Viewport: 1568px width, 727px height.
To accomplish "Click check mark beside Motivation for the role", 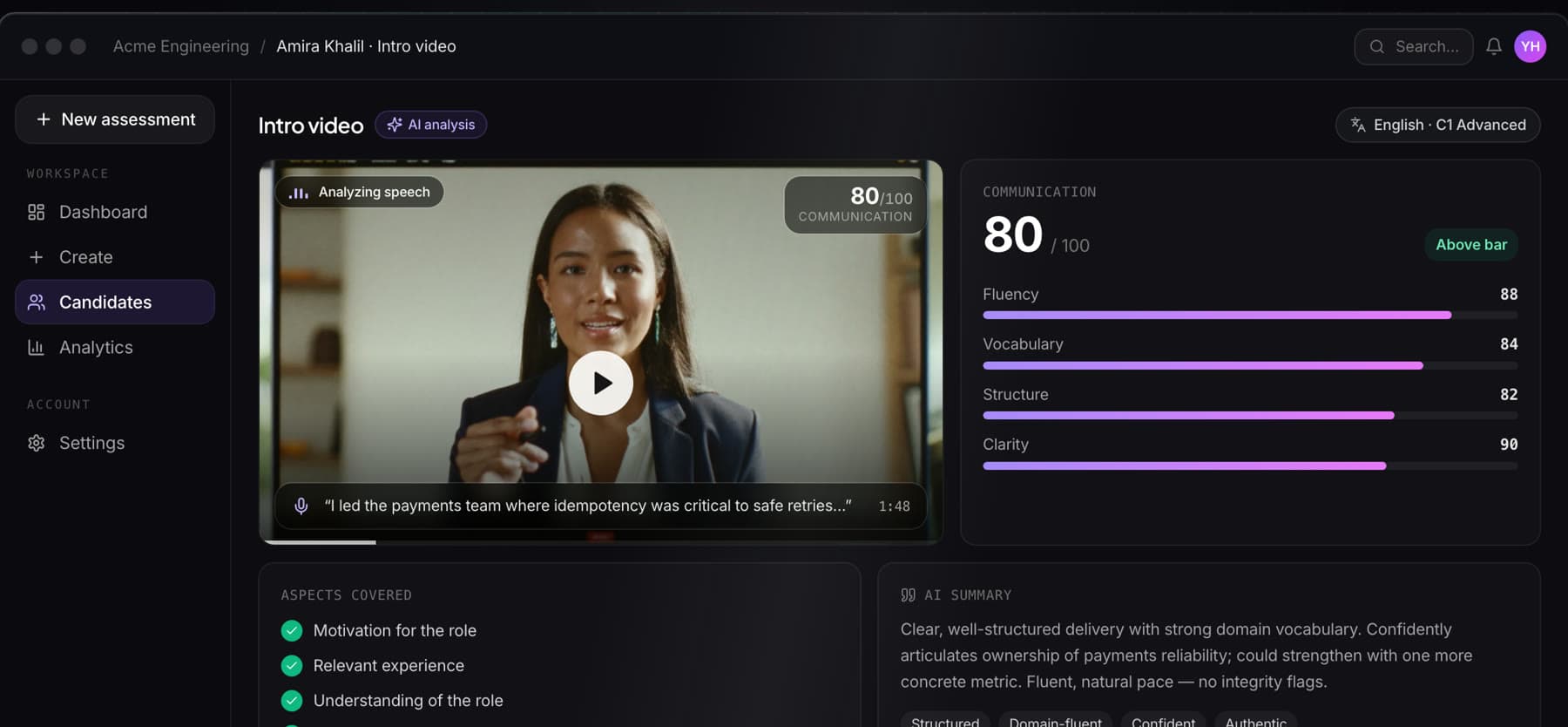I will pyautogui.click(x=292, y=630).
